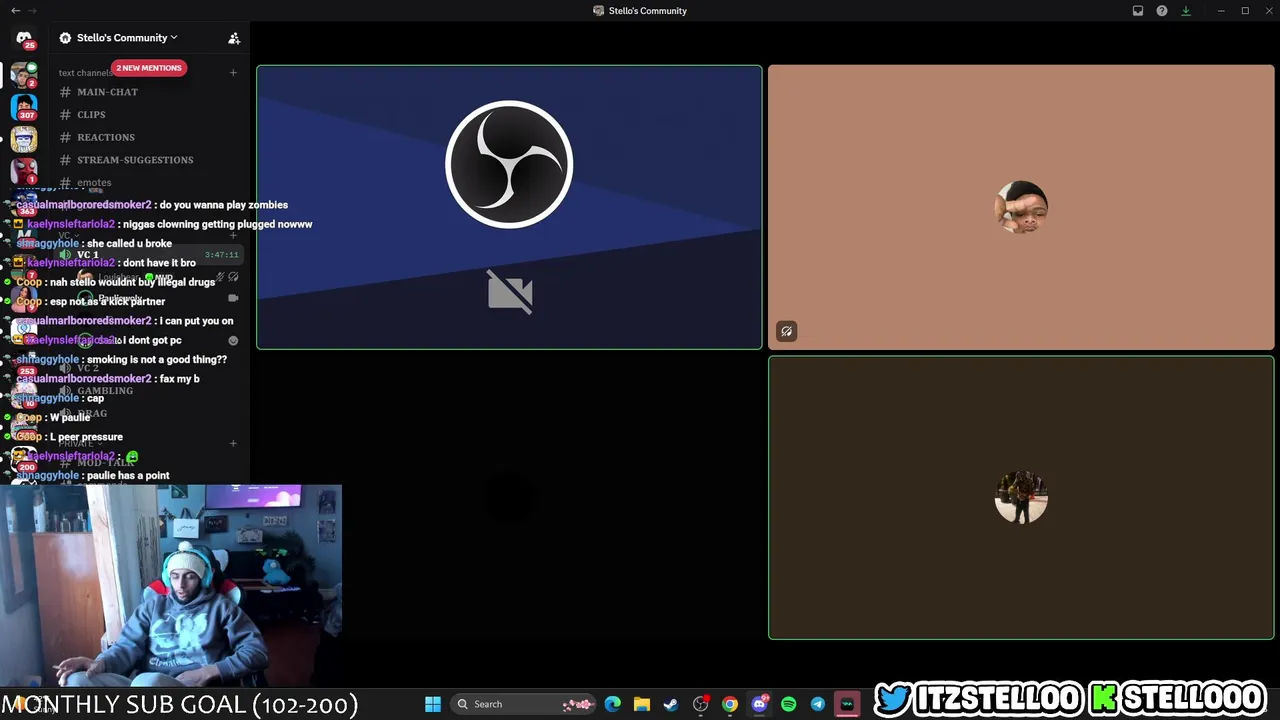Open Steam from taskbar

671,704
